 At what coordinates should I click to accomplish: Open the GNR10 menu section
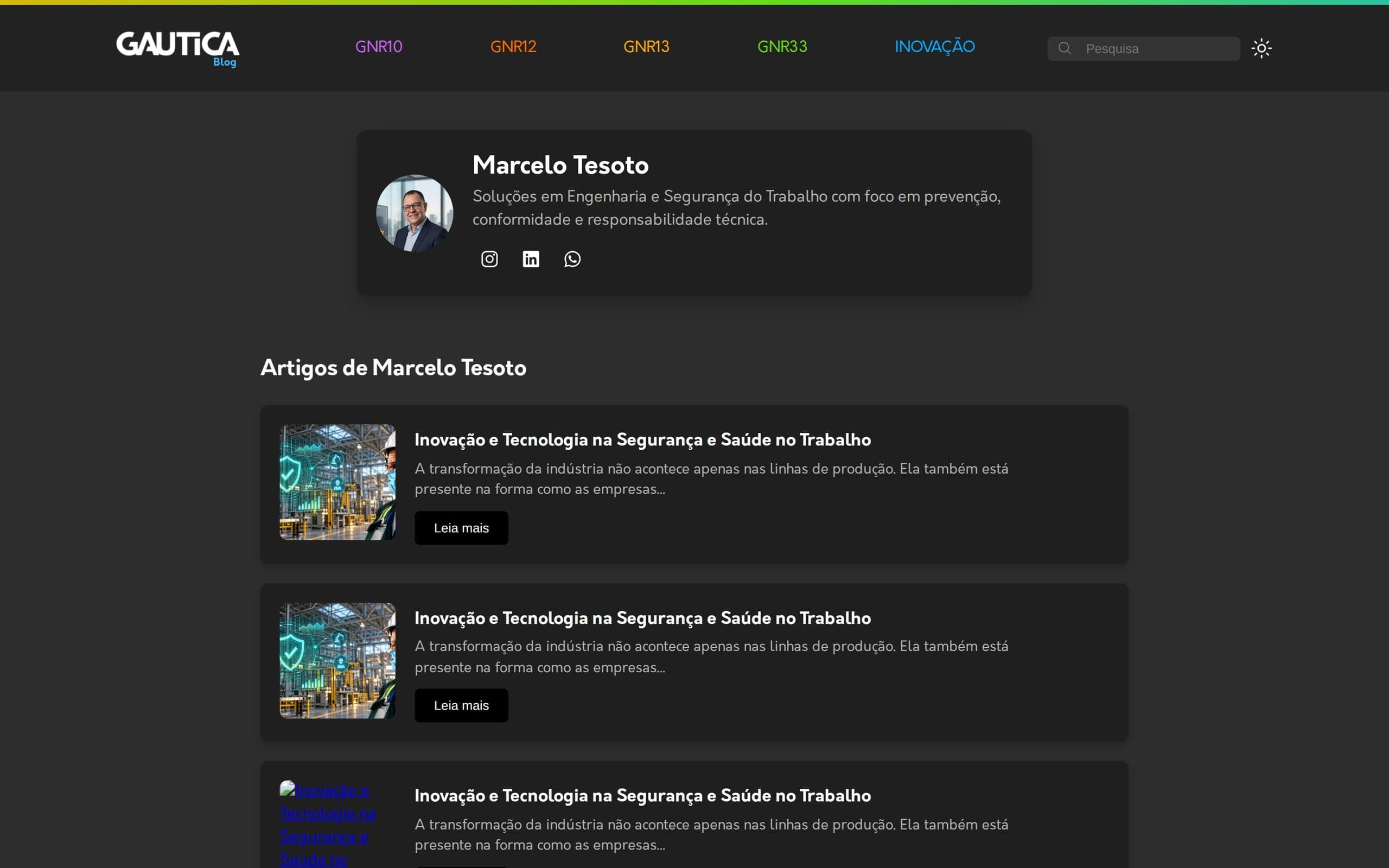[x=379, y=47]
